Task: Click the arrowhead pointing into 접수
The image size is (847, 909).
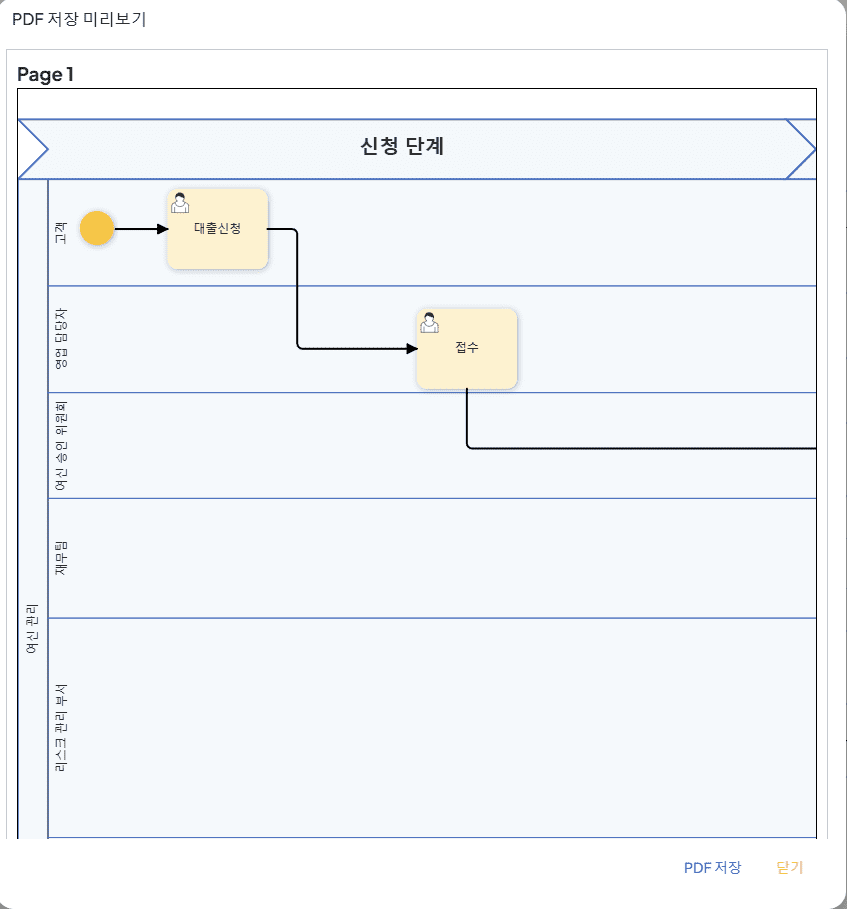Action: (x=412, y=348)
